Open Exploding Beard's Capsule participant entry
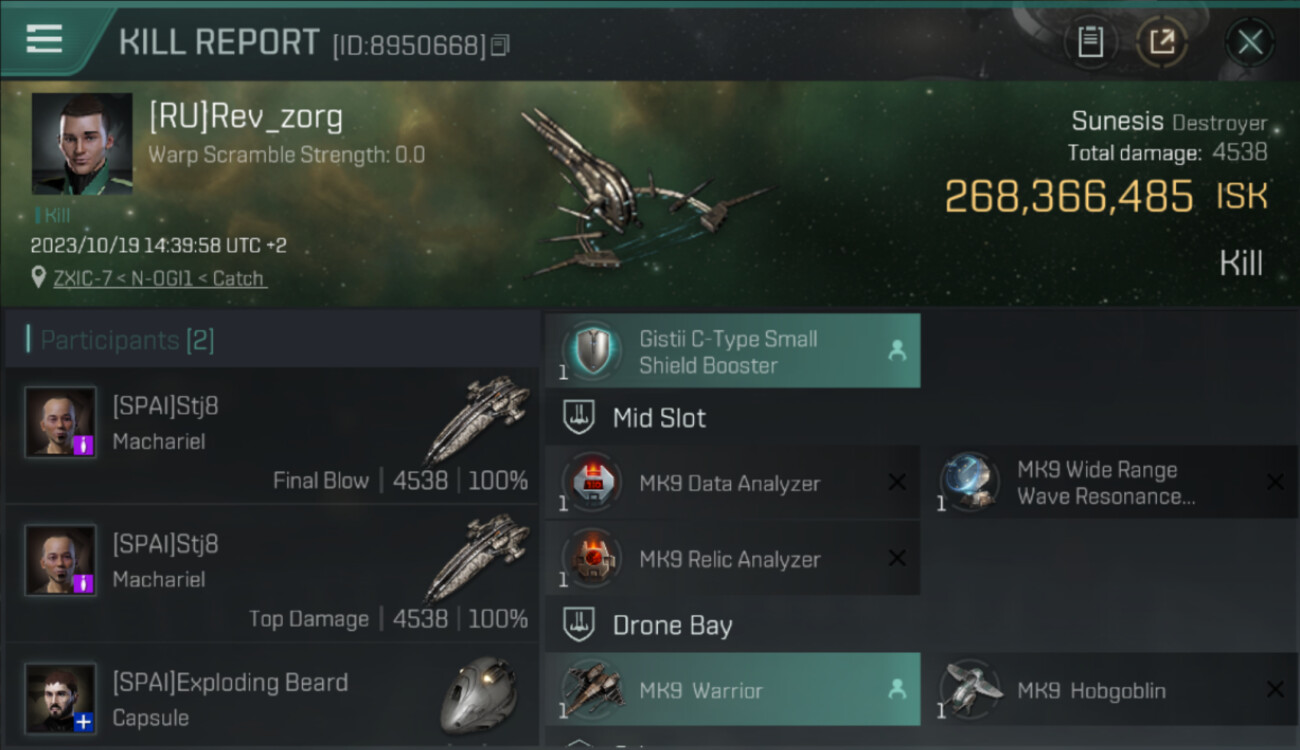The height and width of the screenshot is (750, 1300). click(271, 696)
